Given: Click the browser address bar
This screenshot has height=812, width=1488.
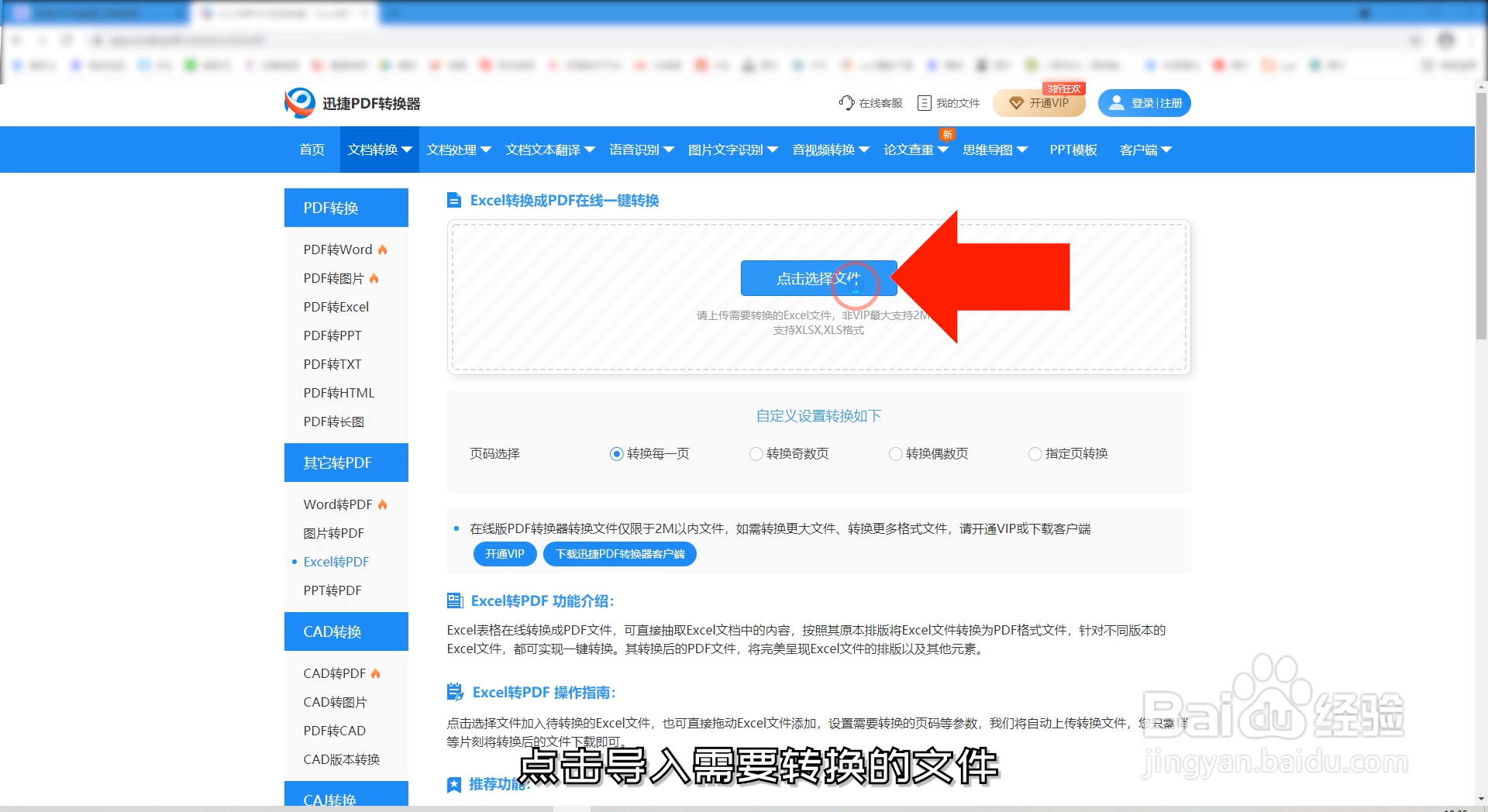Looking at the screenshot, I should pos(310,40).
